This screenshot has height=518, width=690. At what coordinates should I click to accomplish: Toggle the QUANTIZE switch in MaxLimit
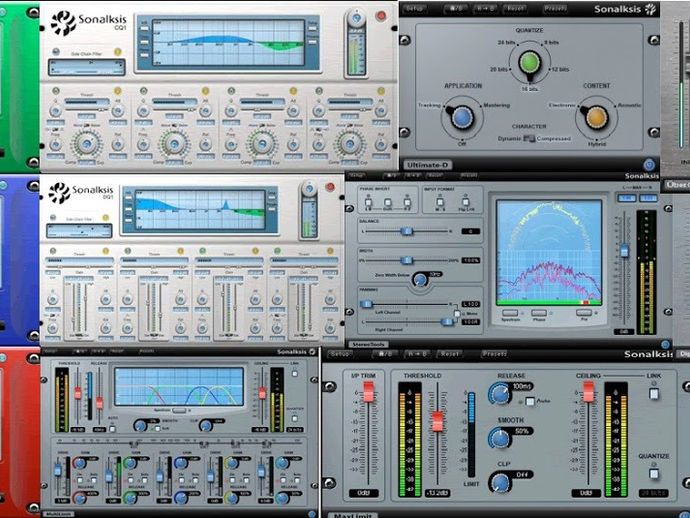click(x=654, y=474)
